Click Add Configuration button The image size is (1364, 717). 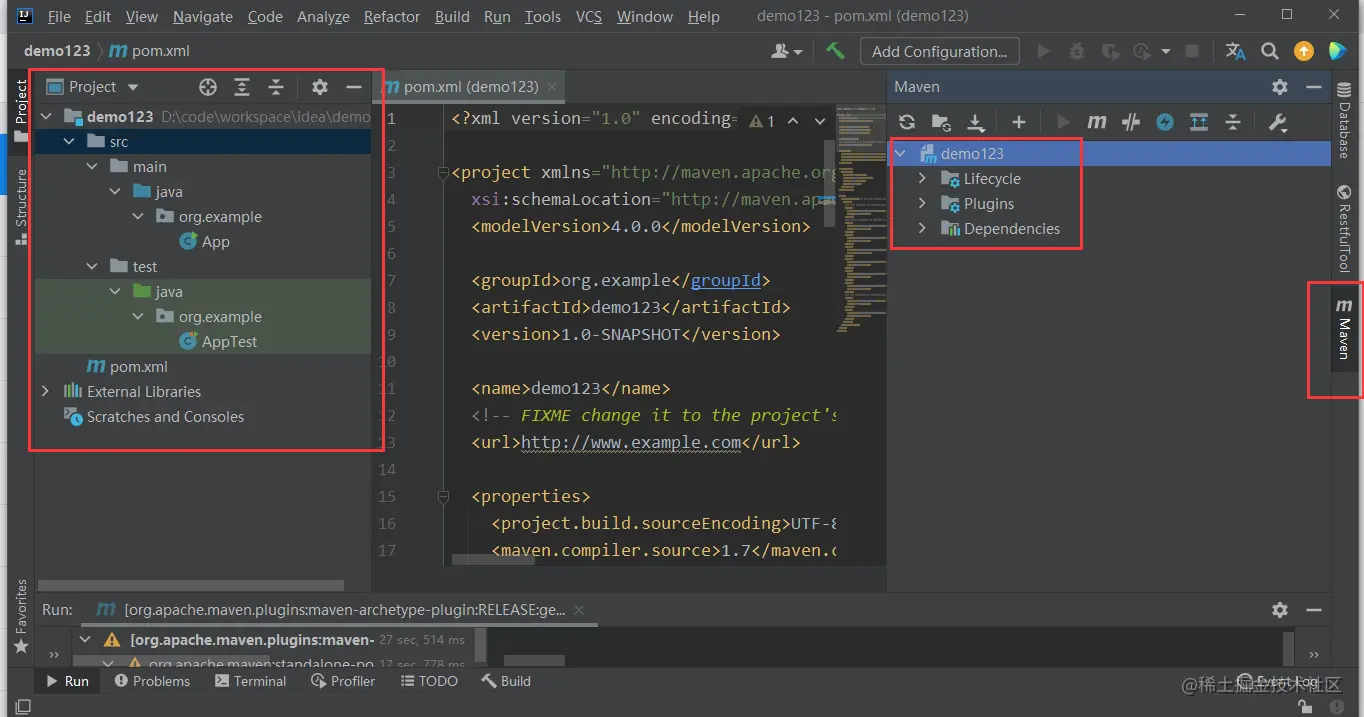click(x=939, y=51)
